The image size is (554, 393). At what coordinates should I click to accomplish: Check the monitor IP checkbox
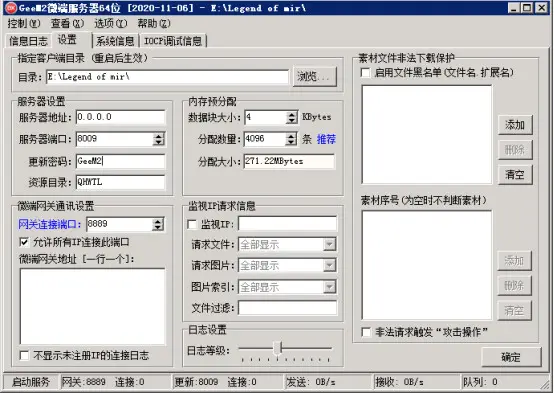pyautogui.click(x=192, y=224)
